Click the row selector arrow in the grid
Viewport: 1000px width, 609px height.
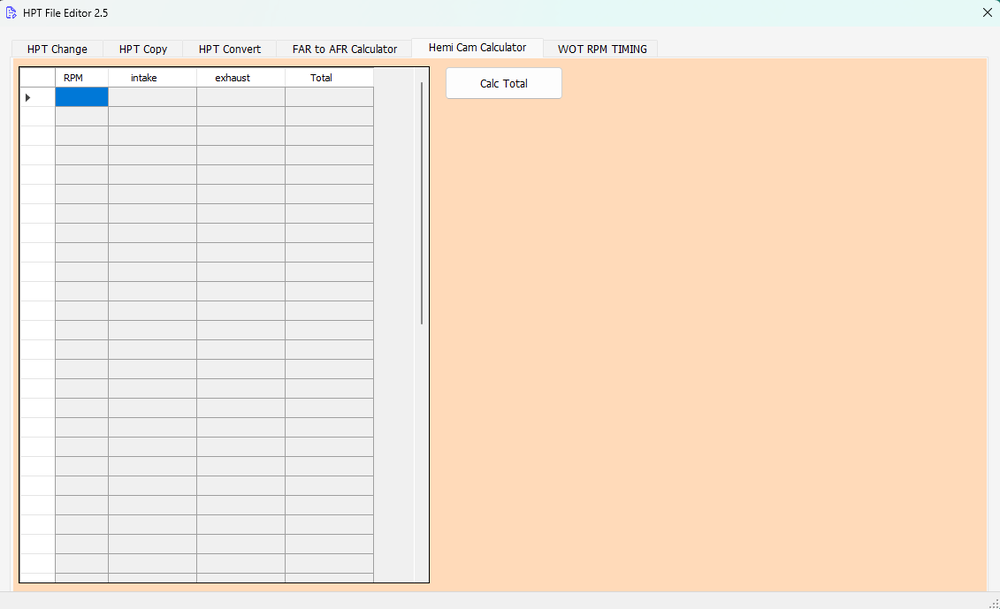click(x=29, y=97)
